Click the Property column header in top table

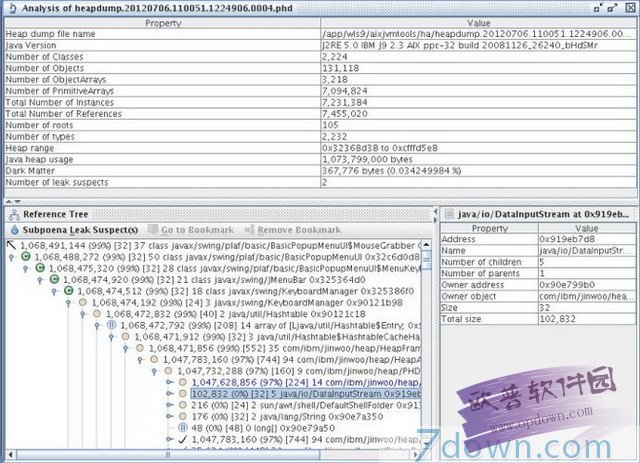(163, 23)
